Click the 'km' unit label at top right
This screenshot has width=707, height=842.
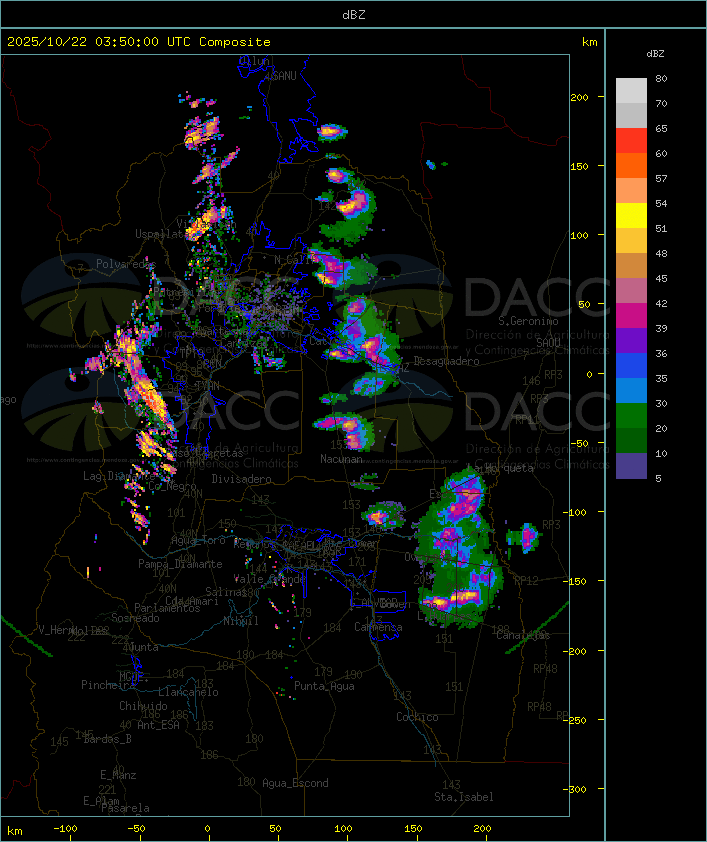point(589,42)
